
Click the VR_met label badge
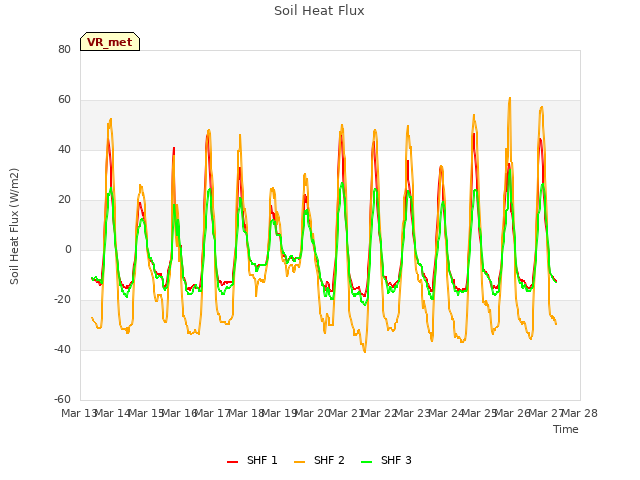click(x=110, y=42)
